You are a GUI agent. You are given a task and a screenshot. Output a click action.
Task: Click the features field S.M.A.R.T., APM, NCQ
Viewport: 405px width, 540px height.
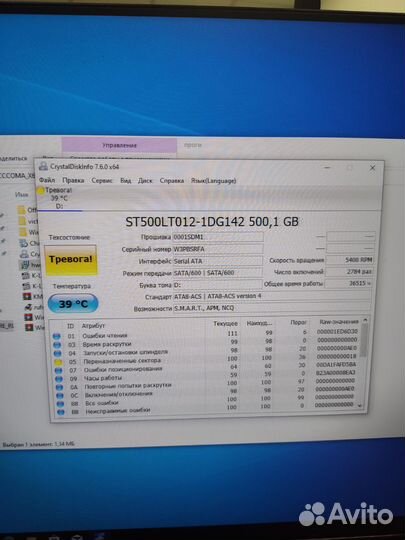[272, 308]
